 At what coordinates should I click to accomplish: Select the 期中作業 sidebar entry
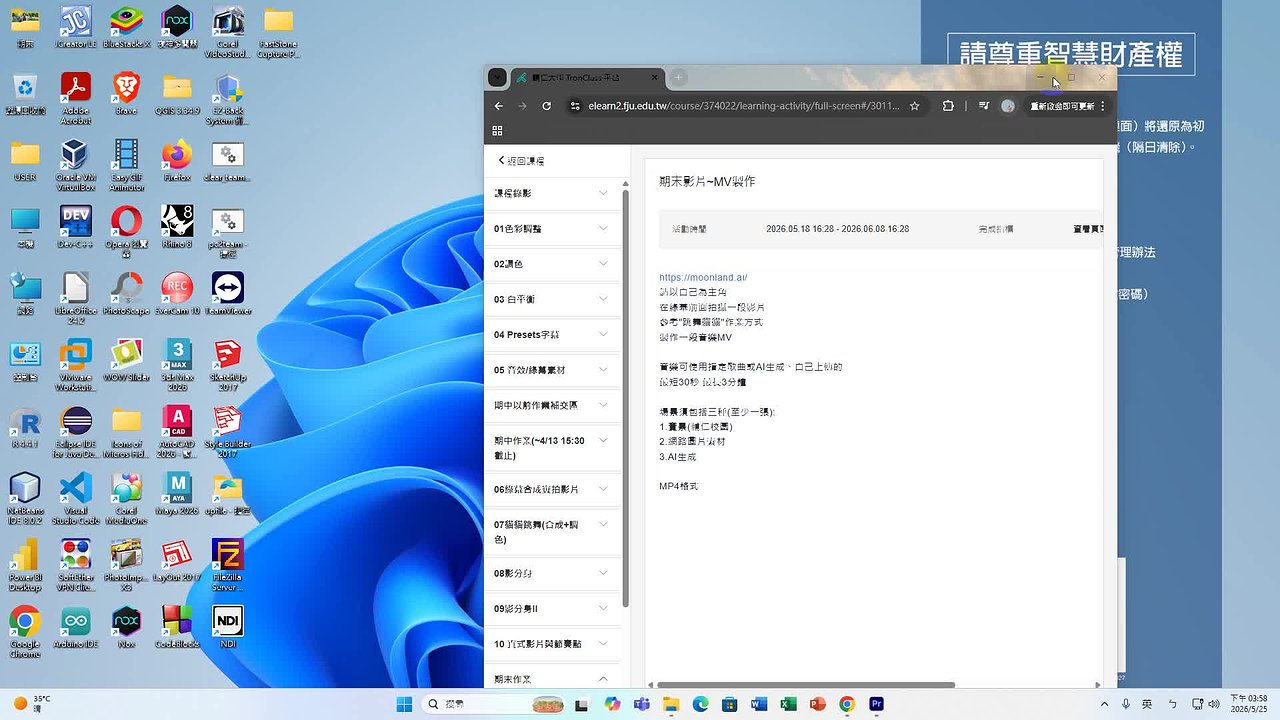tap(553, 447)
